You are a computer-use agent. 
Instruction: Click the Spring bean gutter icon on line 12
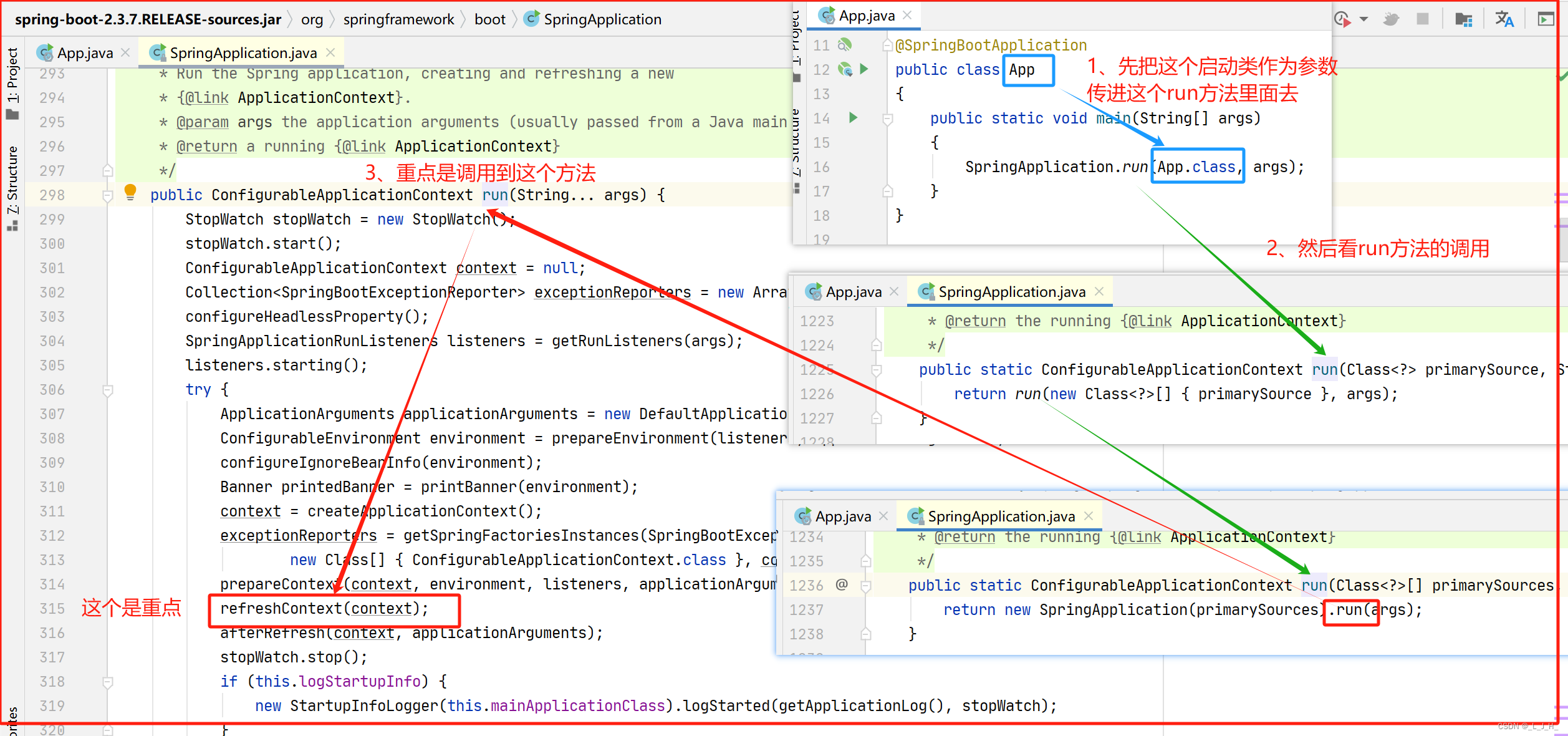844,69
